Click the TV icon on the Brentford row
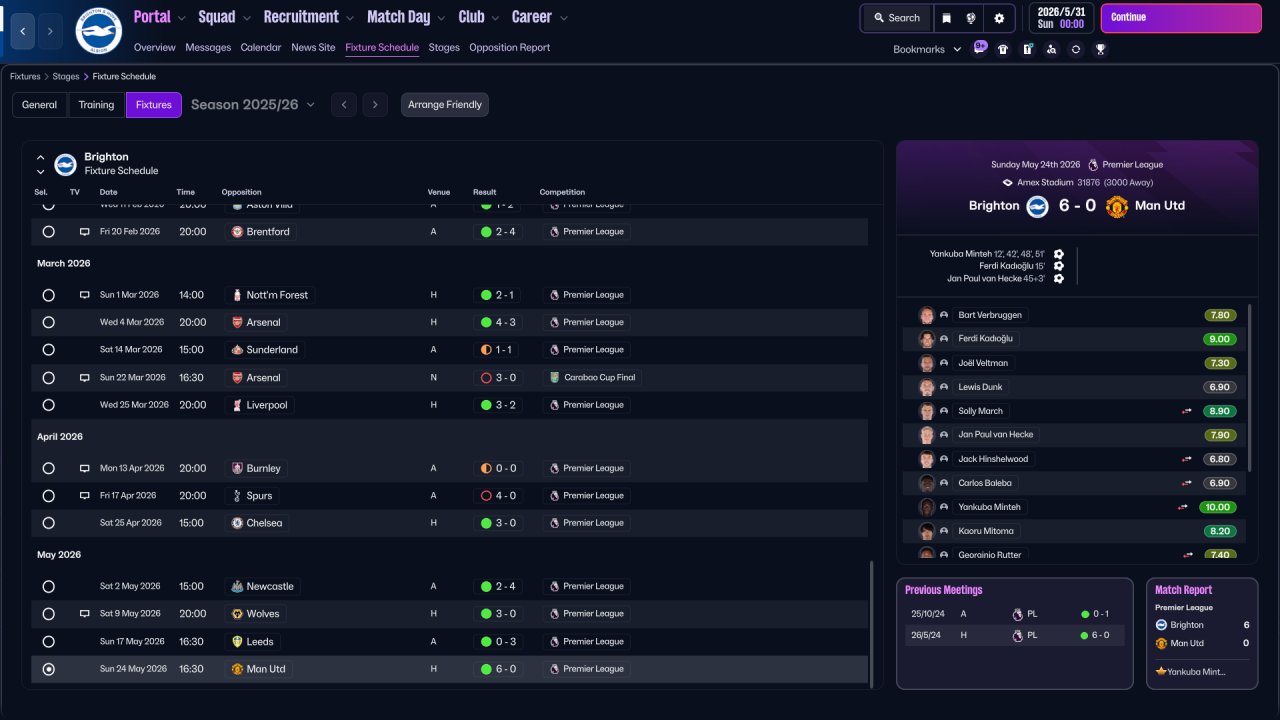Viewport: 1280px width, 720px height. click(85, 232)
